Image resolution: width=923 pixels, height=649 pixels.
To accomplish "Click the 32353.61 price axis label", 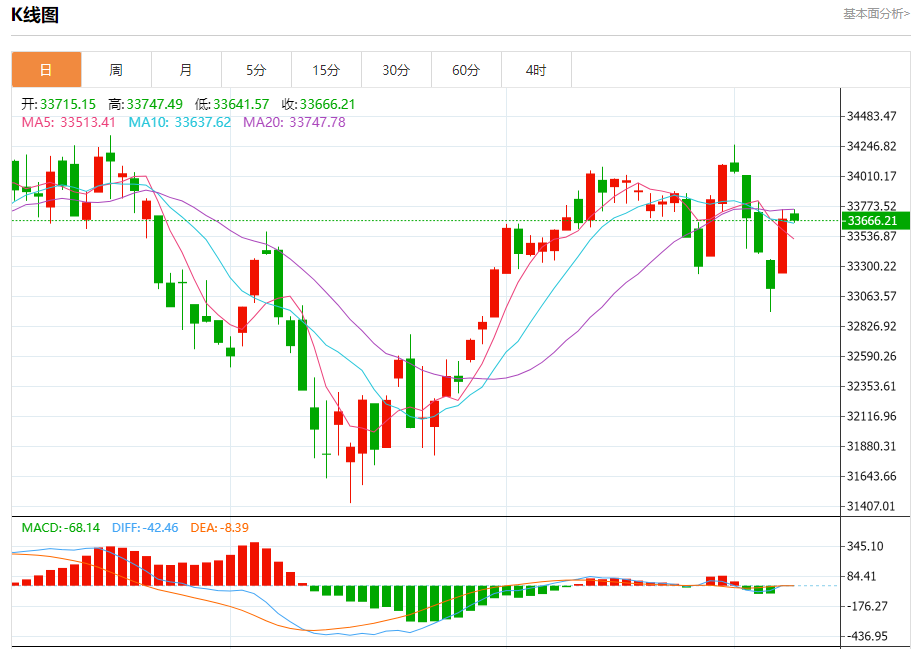I will click(871, 386).
